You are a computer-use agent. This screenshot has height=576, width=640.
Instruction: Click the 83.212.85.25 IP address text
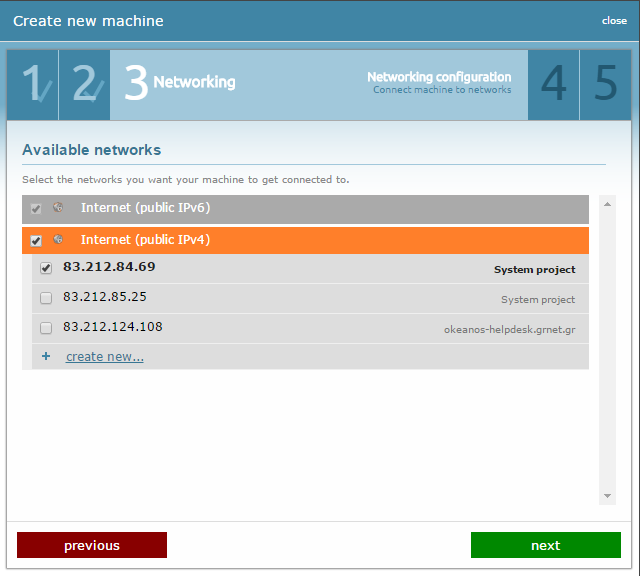coord(104,296)
